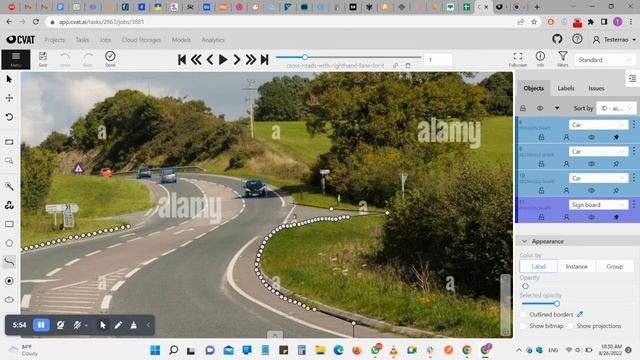
Task: Toggle the lock on object 8
Action: click(541, 138)
